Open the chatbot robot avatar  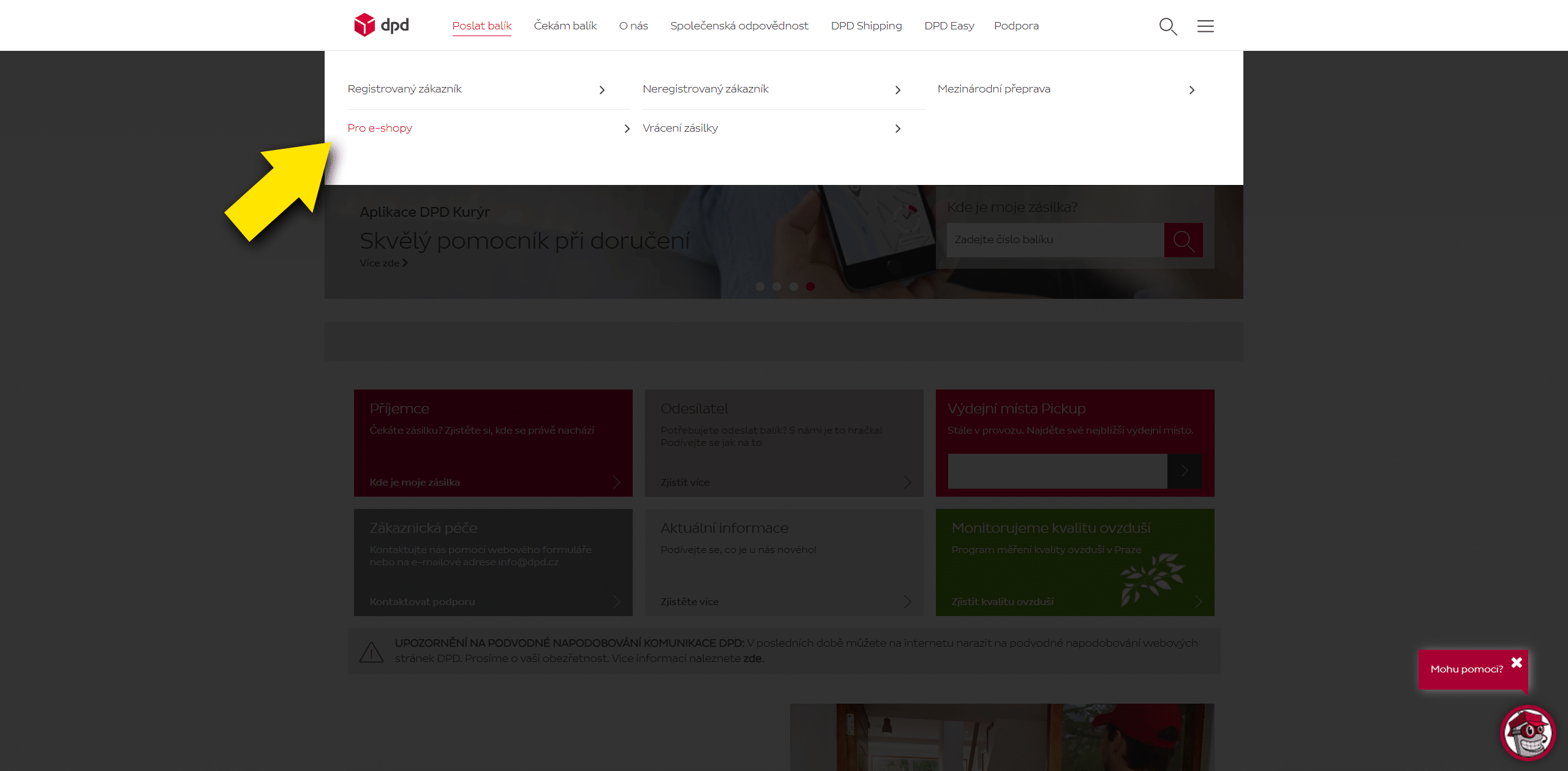point(1528,732)
